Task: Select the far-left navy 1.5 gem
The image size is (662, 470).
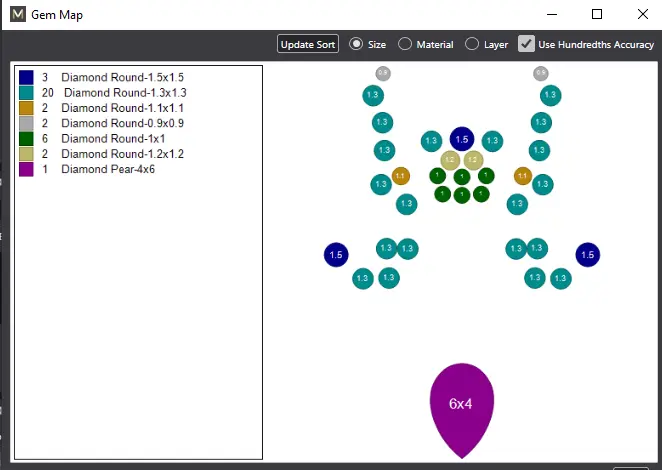Action: pyautogui.click(x=336, y=255)
